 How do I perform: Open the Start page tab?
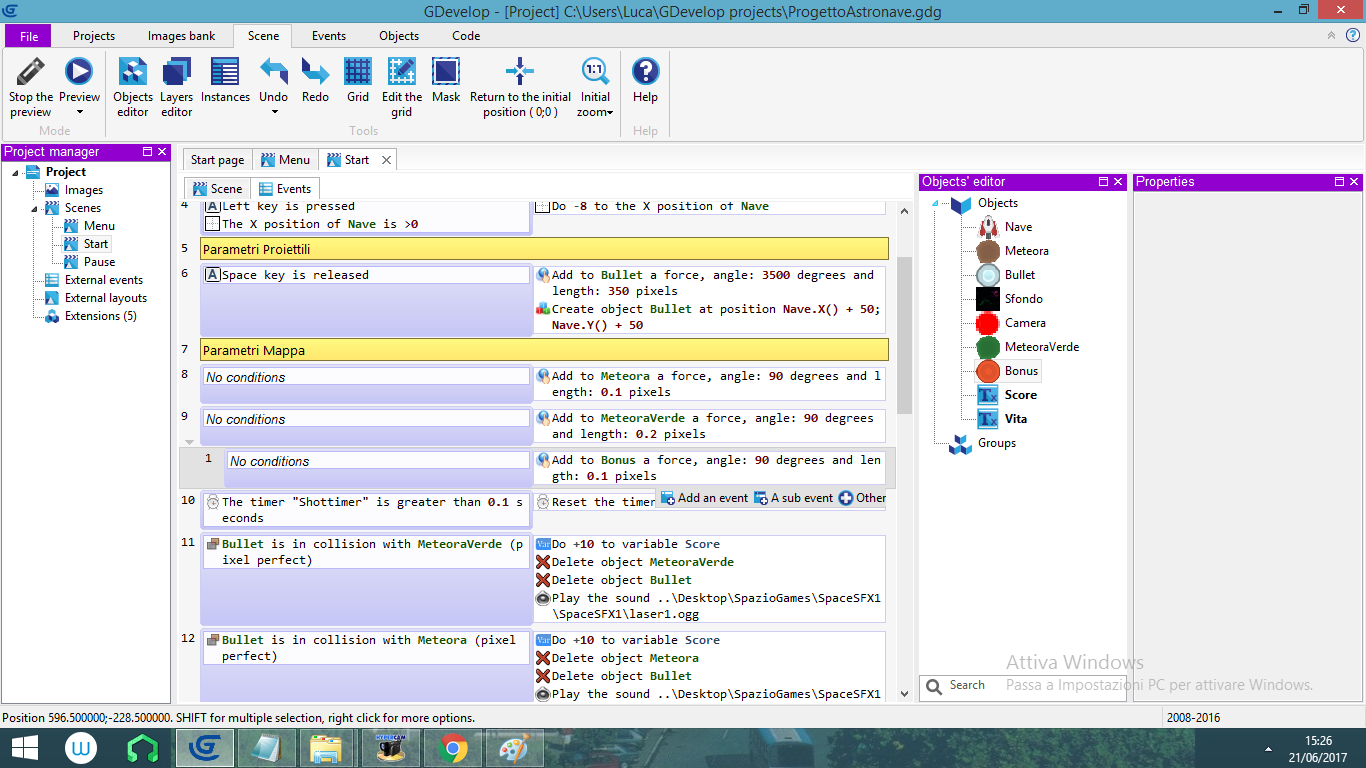click(x=217, y=160)
